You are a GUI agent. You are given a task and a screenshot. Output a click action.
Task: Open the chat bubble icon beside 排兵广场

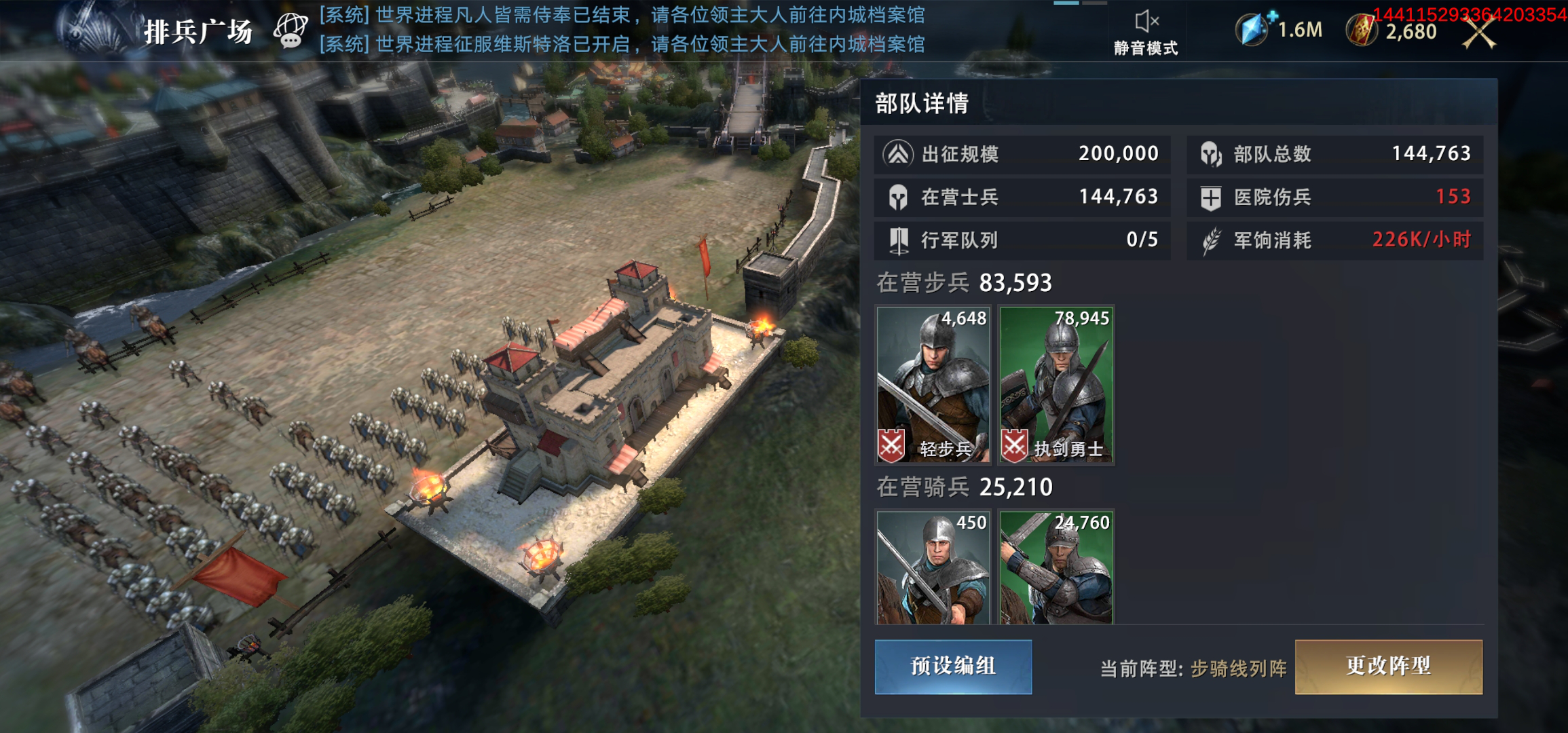click(x=291, y=31)
